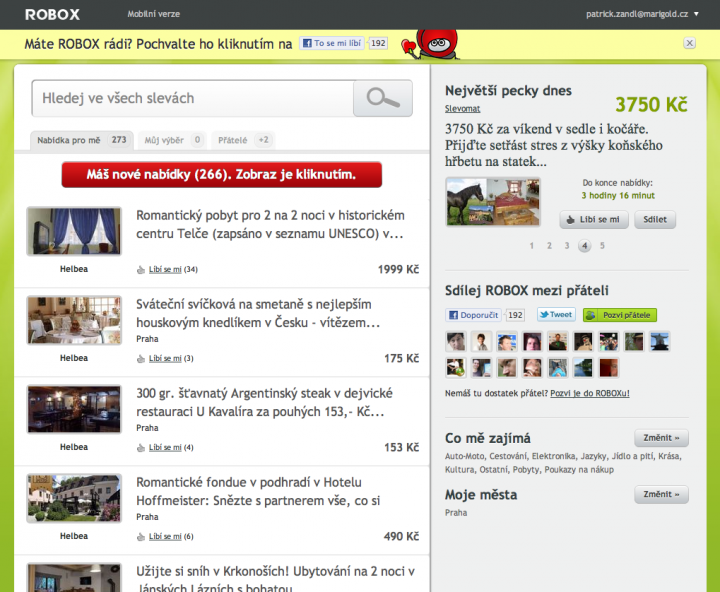Image resolution: width=720 pixels, height=592 pixels.
Task: Click 'Líbí se mi (4)' on steak offer
Action: (171, 448)
